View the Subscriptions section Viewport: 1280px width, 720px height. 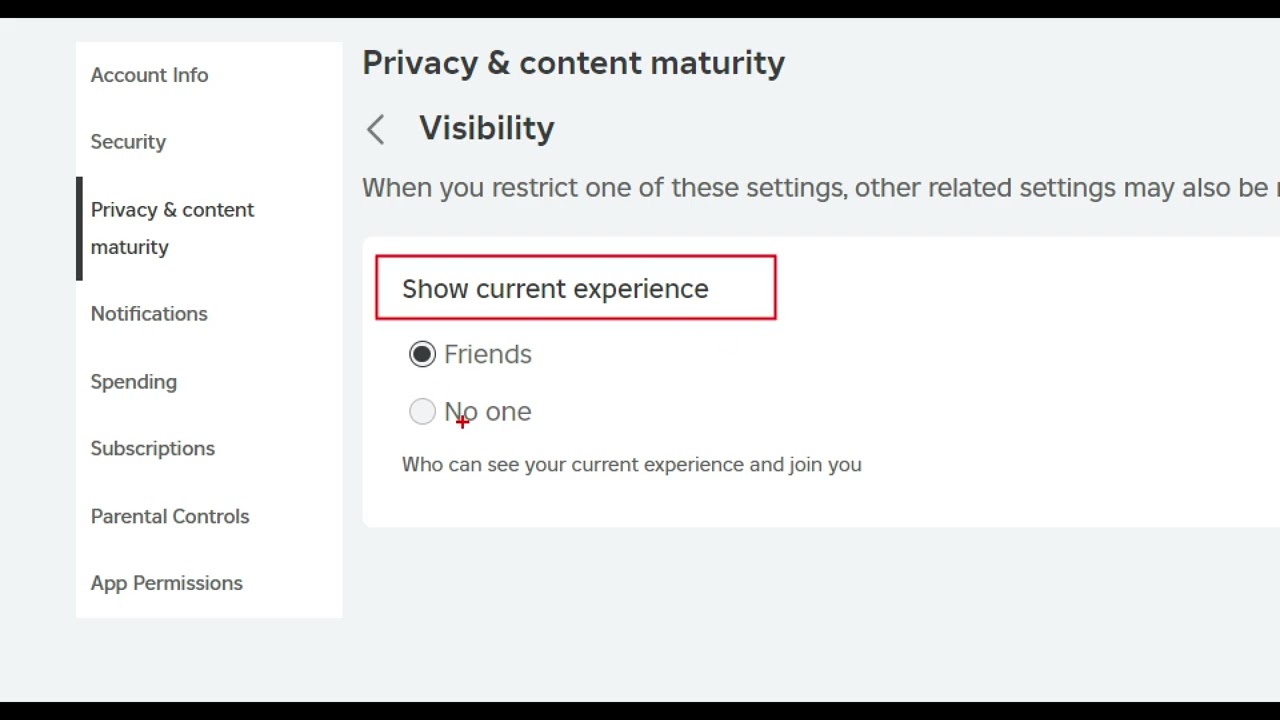152,449
